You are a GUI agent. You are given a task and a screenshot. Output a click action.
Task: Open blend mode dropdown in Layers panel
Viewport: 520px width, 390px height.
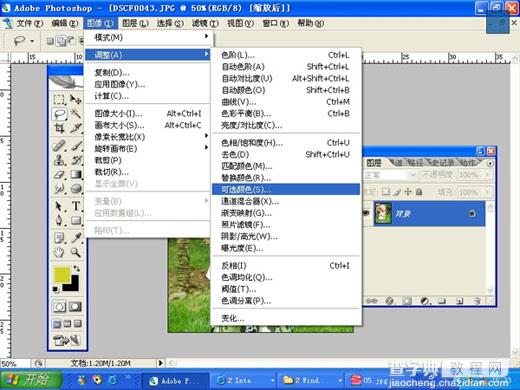412,175
